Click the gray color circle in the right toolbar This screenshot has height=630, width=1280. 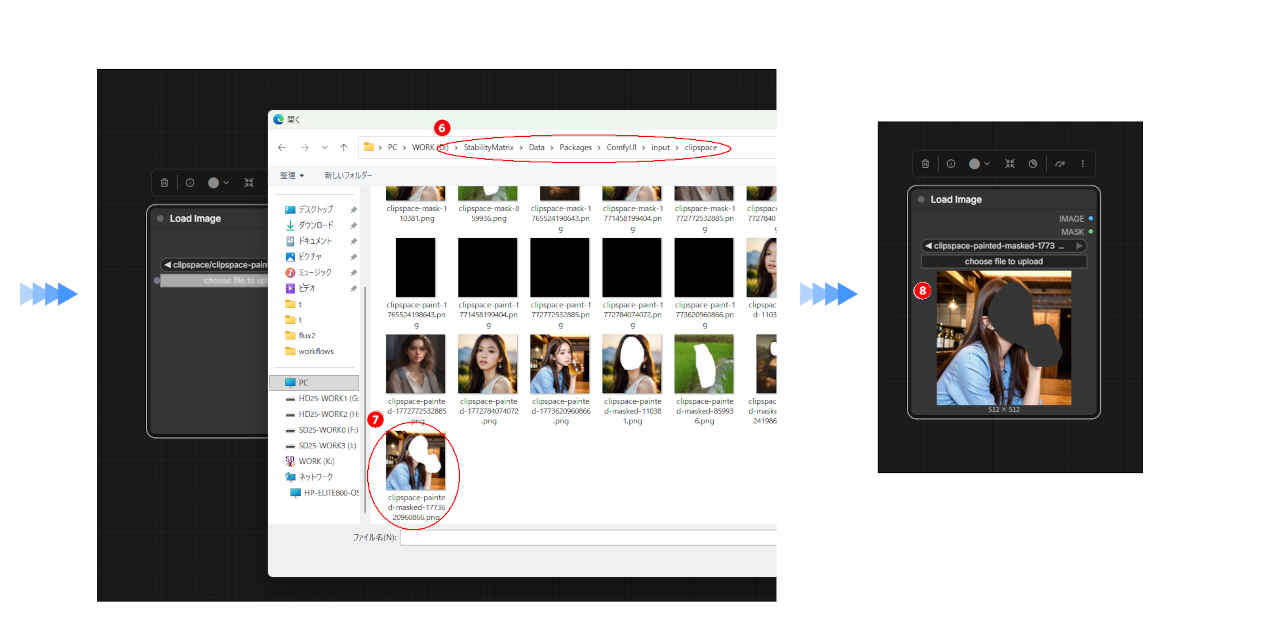point(974,163)
